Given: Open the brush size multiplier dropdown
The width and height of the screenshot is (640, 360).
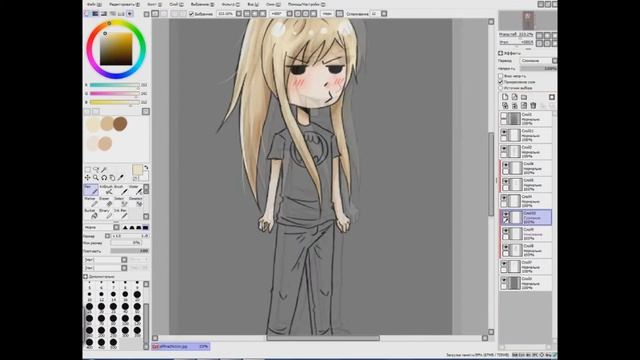Looking at the screenshot, I should (x=108, y=236).
